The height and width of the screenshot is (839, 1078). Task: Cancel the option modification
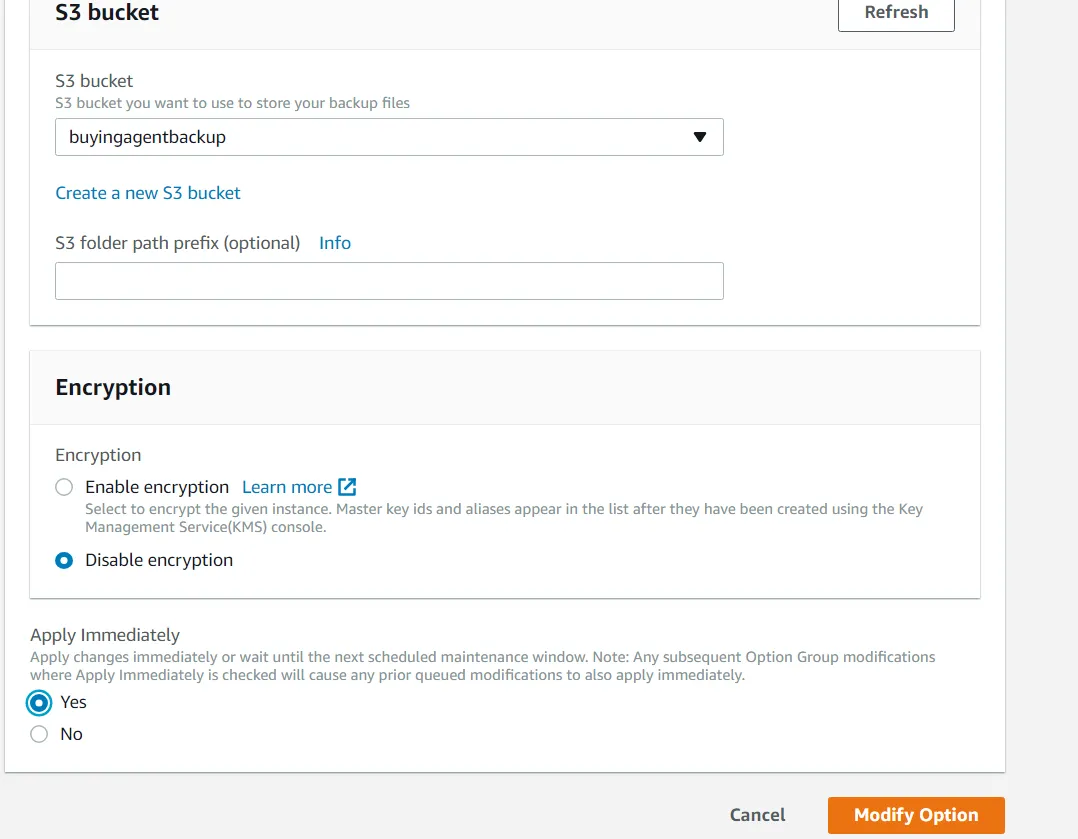(x=757, y=815)
